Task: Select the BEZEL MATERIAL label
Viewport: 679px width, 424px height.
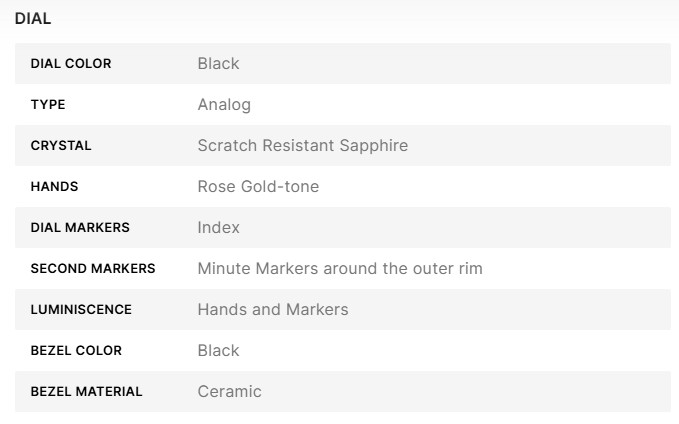Action: (x=86, y=392)
